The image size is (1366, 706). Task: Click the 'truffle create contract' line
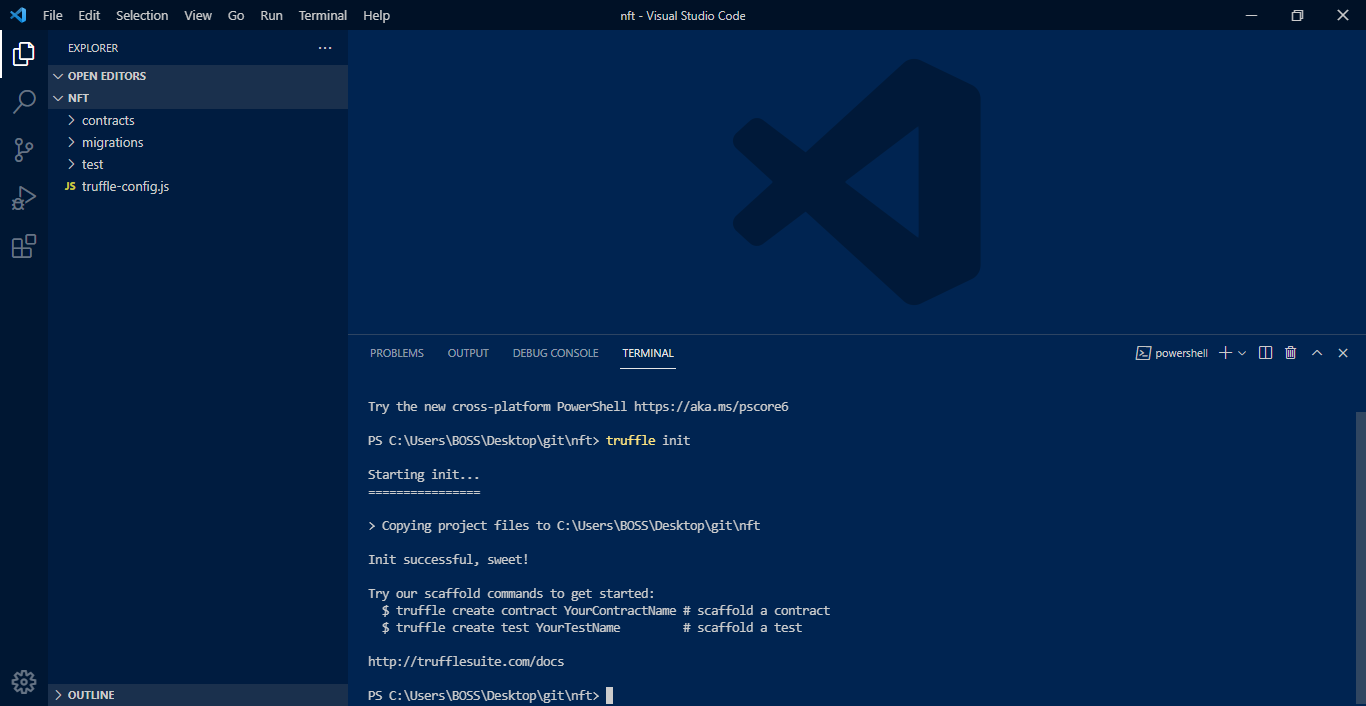click(606, 611)
